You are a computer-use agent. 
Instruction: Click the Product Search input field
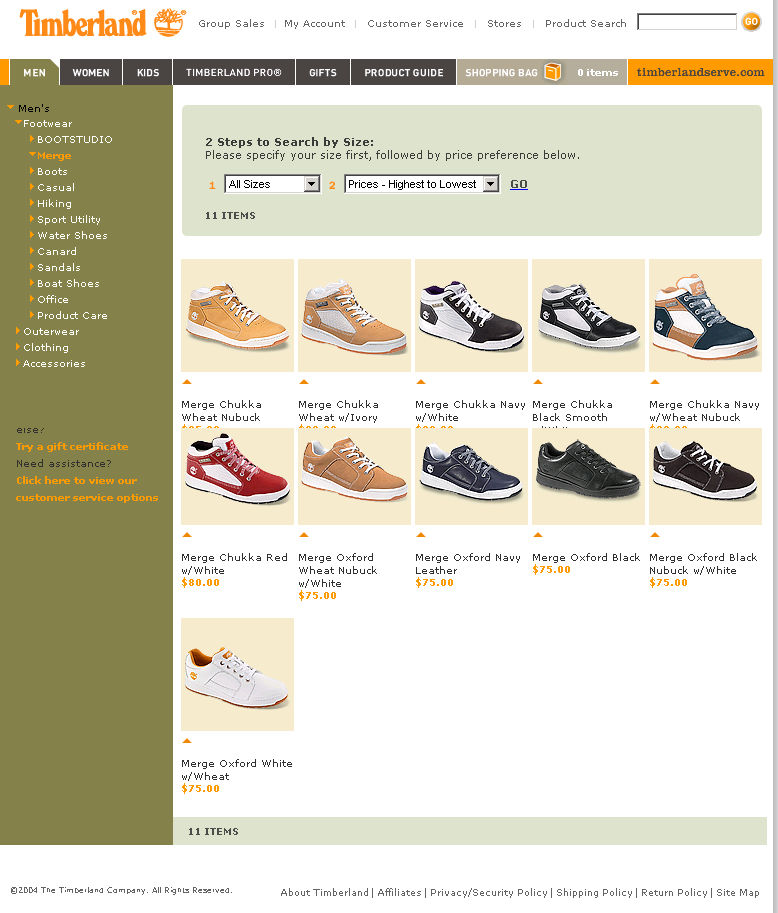(x=687, y=22)
